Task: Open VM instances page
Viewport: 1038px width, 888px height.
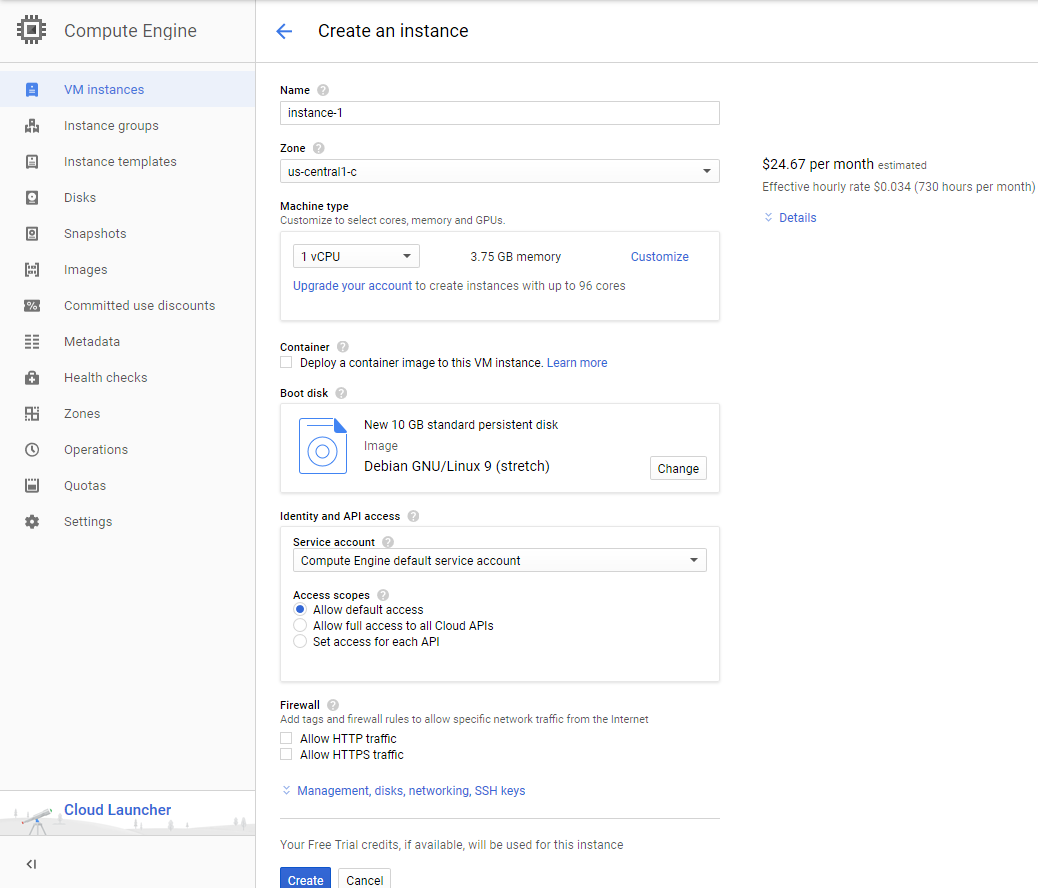Action: click(104, 89)
